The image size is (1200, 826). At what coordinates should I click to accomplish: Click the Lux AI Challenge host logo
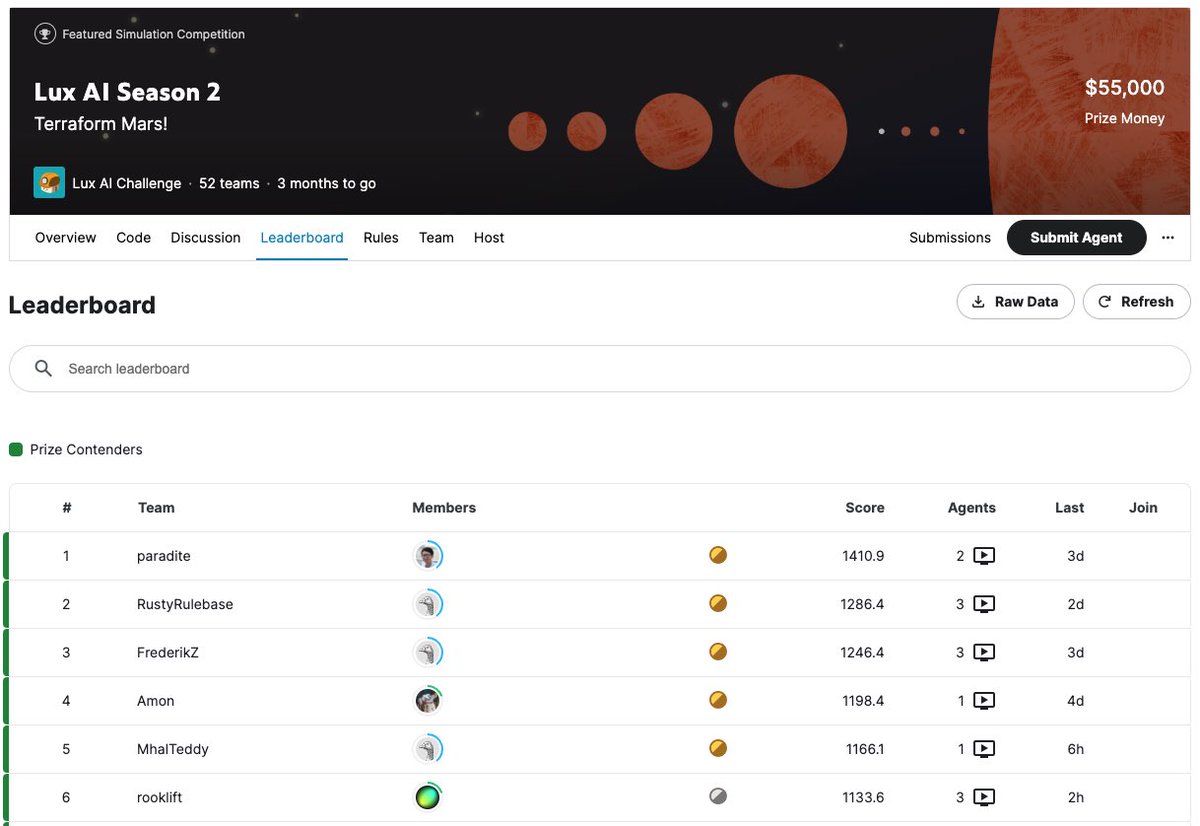[x=49, y=183]
